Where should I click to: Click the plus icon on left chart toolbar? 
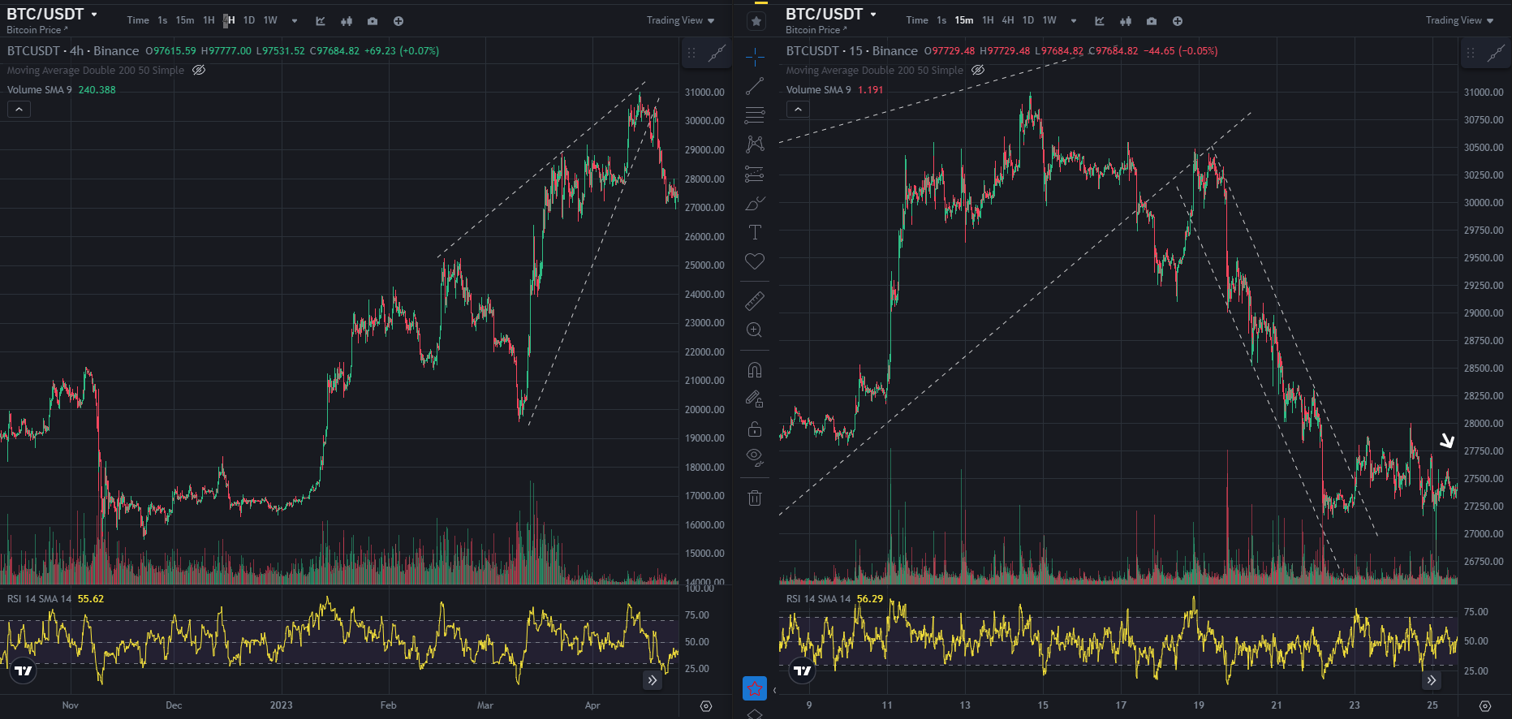pyautogui.click(x=398, y=20)
